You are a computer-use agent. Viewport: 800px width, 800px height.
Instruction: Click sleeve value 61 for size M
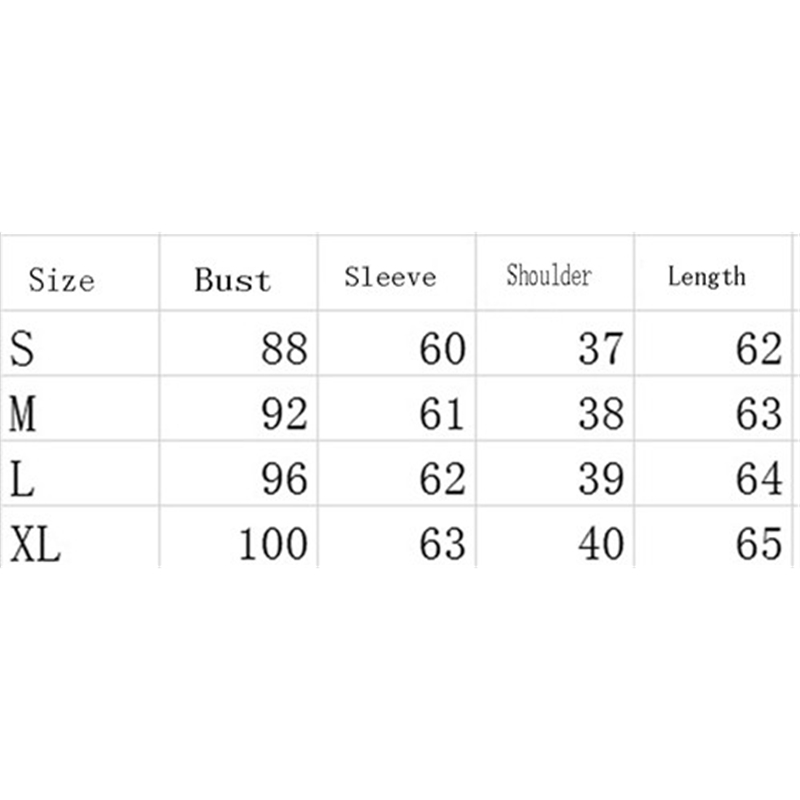443,414
